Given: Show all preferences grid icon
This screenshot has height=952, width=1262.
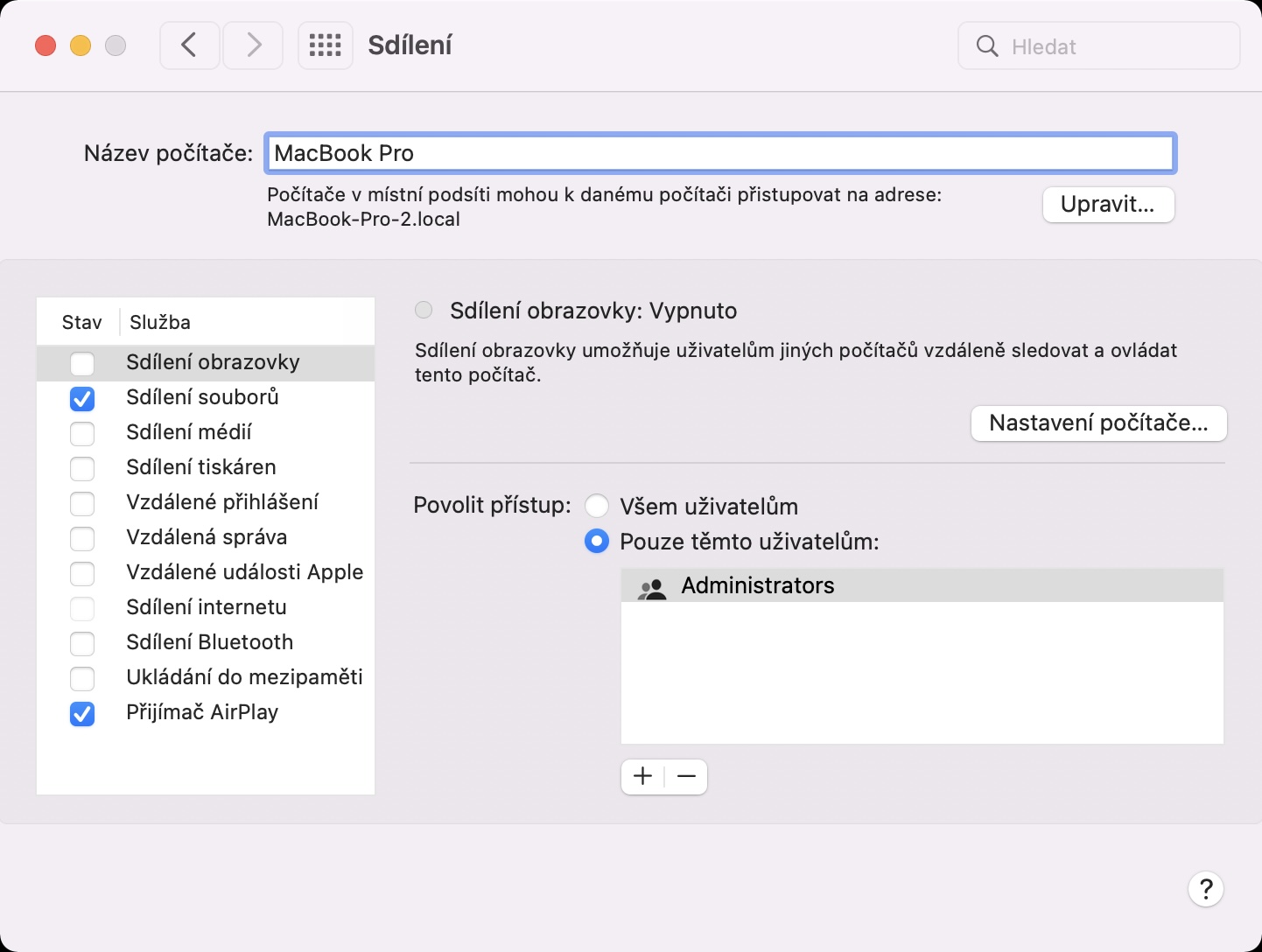Looking at the screenshot, I should [x=326, y=45].
